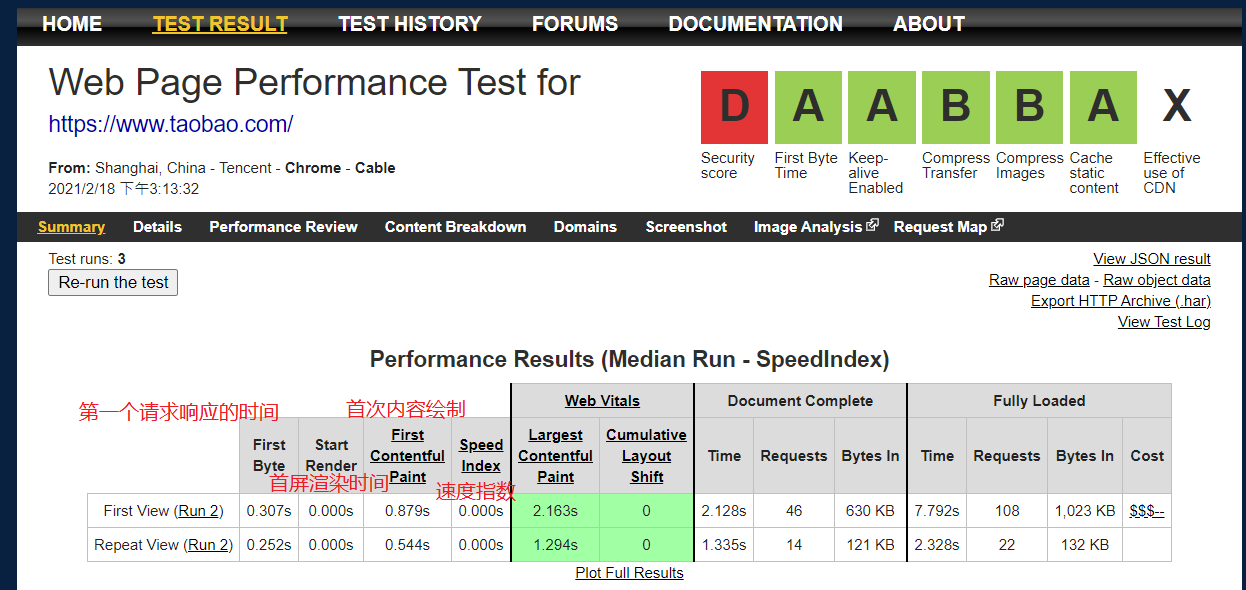Click the First Byte Time A grade
Image resolution: width=1246 pixels, height=590 pixels.
coord(808,107)
